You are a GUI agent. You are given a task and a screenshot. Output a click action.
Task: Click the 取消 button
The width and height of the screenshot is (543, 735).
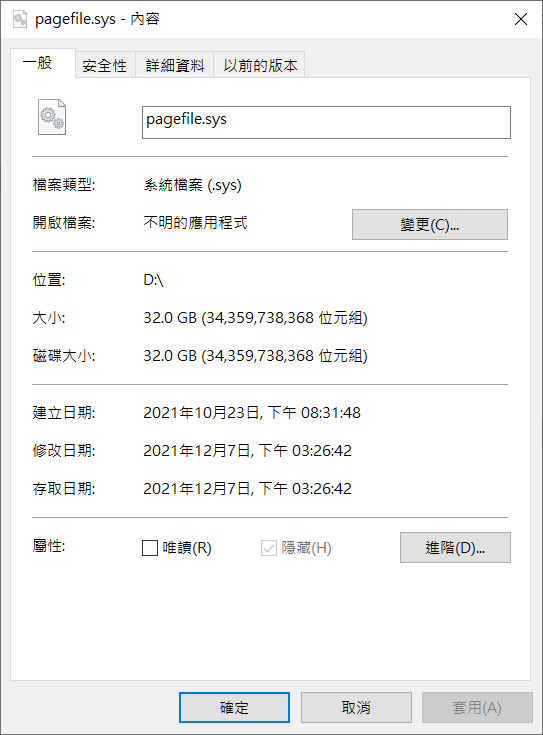(x=356, y=707)
